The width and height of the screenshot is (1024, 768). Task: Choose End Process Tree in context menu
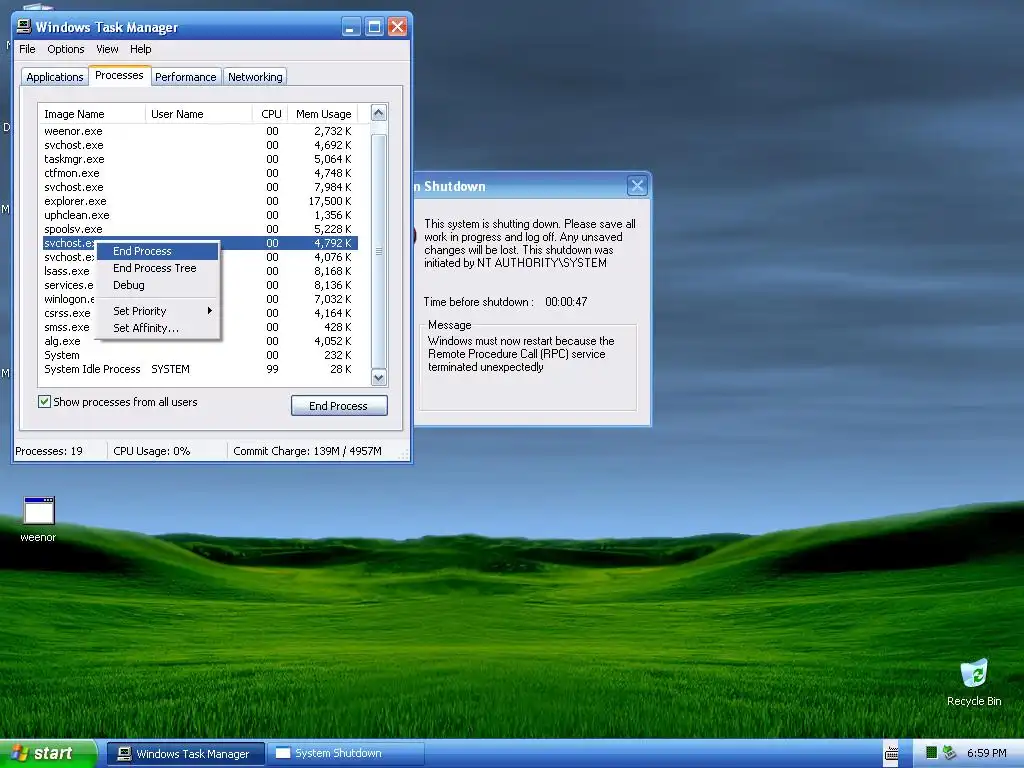pos(157,268)
